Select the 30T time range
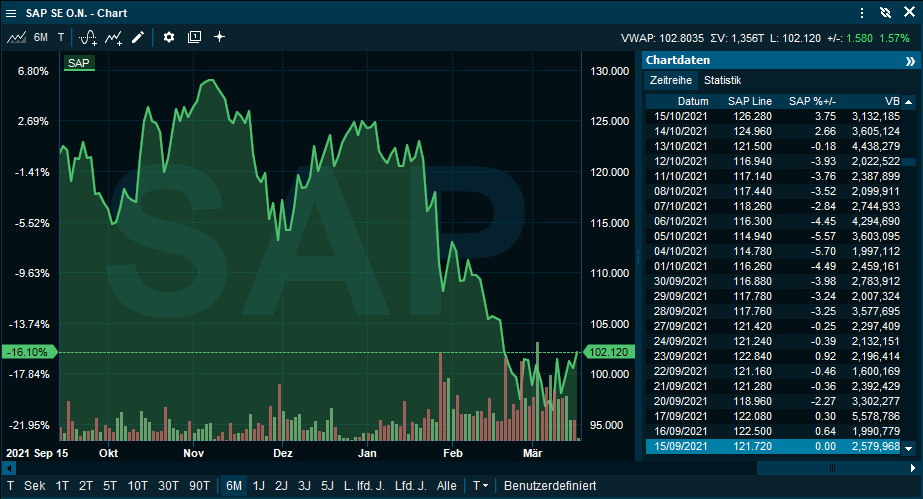 [x=168, y=486]
